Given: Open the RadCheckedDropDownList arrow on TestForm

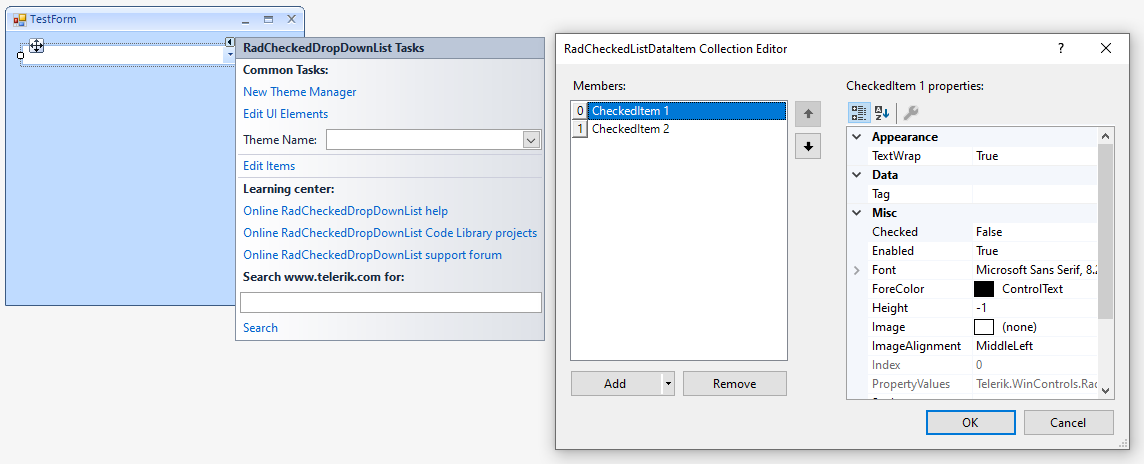Looking at the screenshot, I should click(x=230, y=55).
